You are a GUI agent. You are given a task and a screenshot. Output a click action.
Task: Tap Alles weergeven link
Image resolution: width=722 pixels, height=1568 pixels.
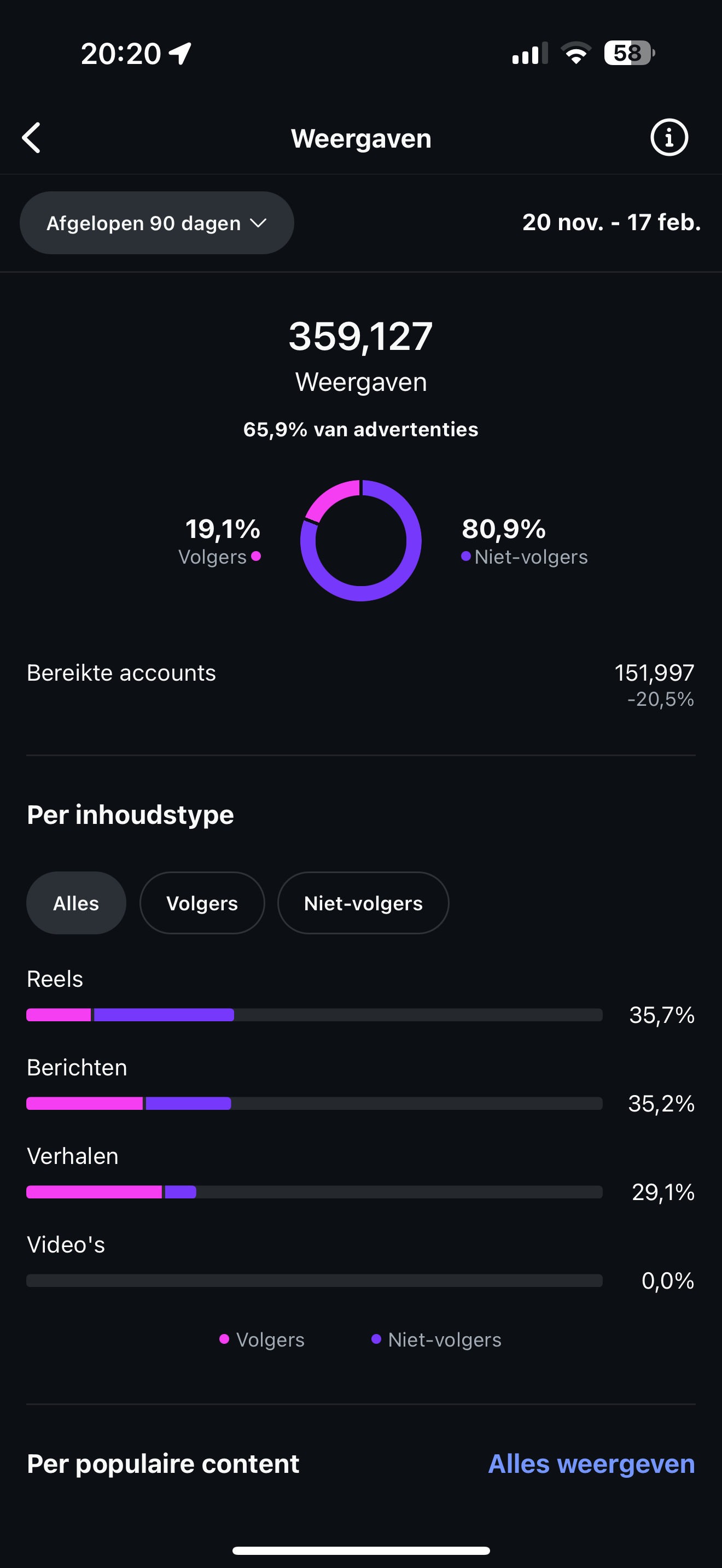point(591,1464)
